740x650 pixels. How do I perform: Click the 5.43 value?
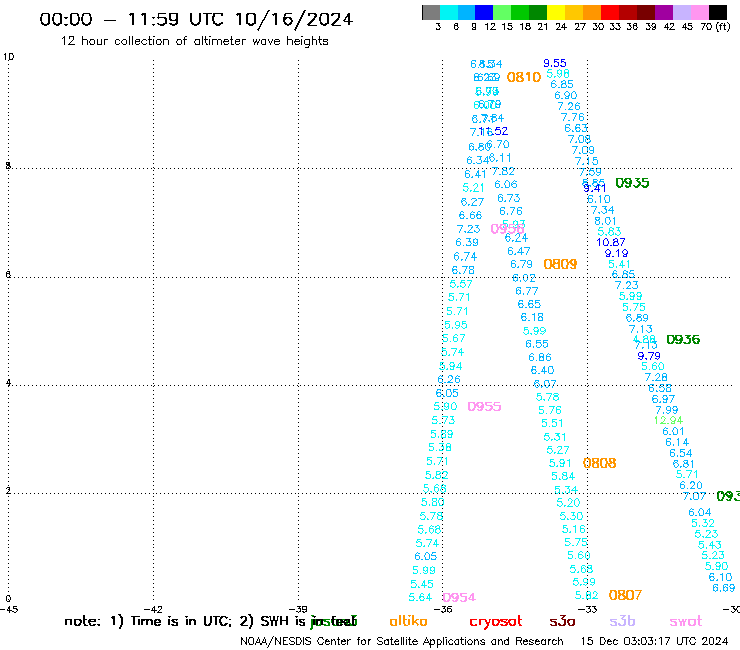click(x=710, y=545)
